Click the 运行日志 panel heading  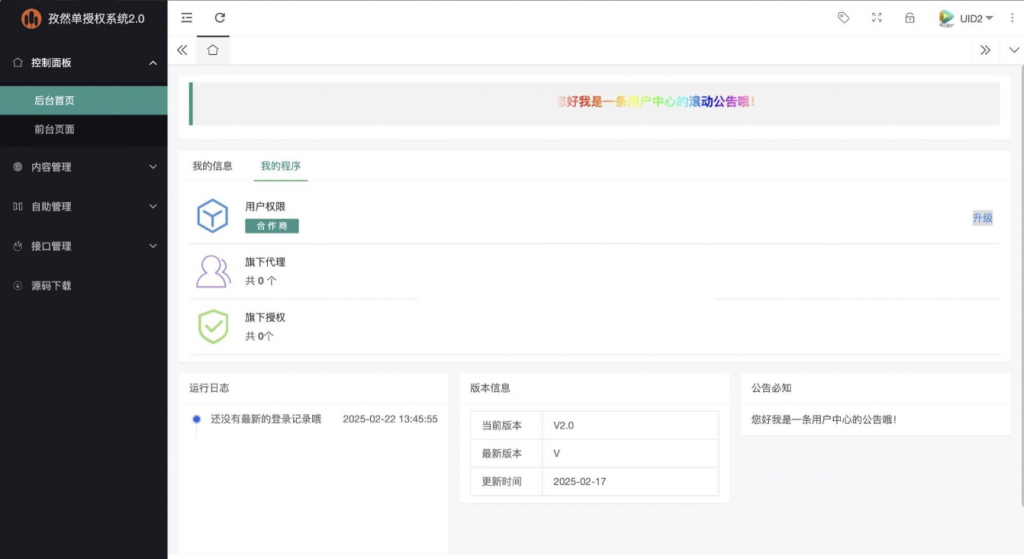pyautogui.click(x=210, y=388)
